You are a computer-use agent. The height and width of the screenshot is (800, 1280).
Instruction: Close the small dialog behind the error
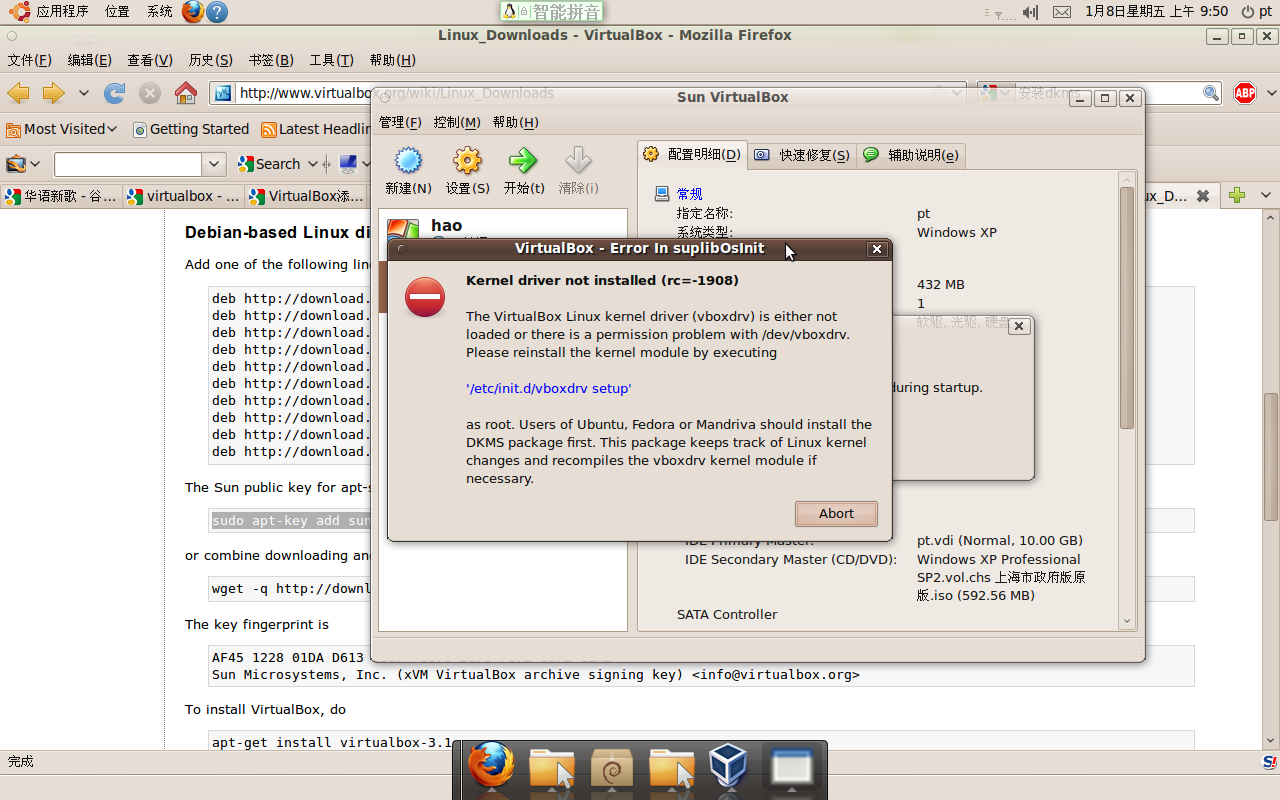point(1018,326)
